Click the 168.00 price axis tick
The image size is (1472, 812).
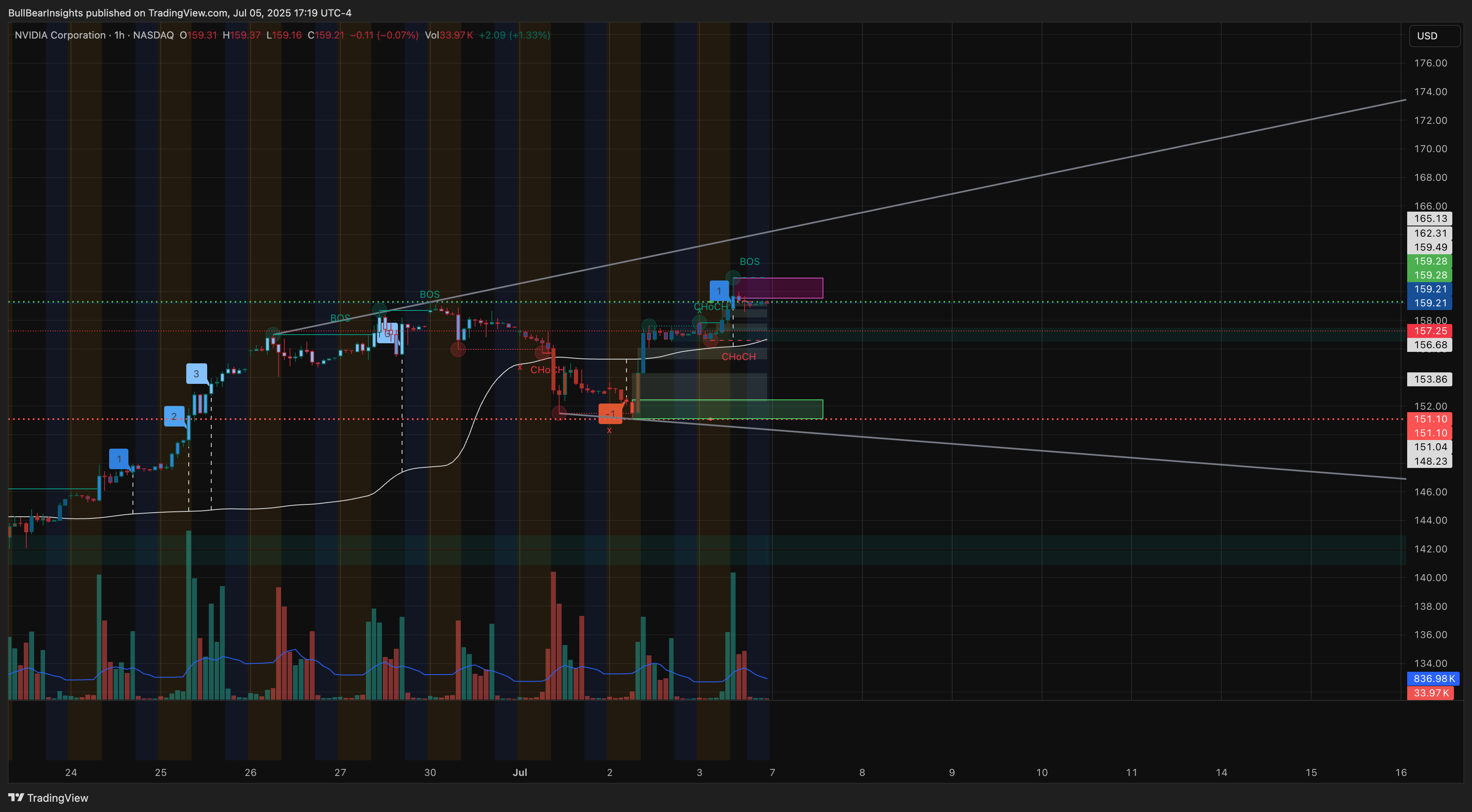pos(1430,177)
